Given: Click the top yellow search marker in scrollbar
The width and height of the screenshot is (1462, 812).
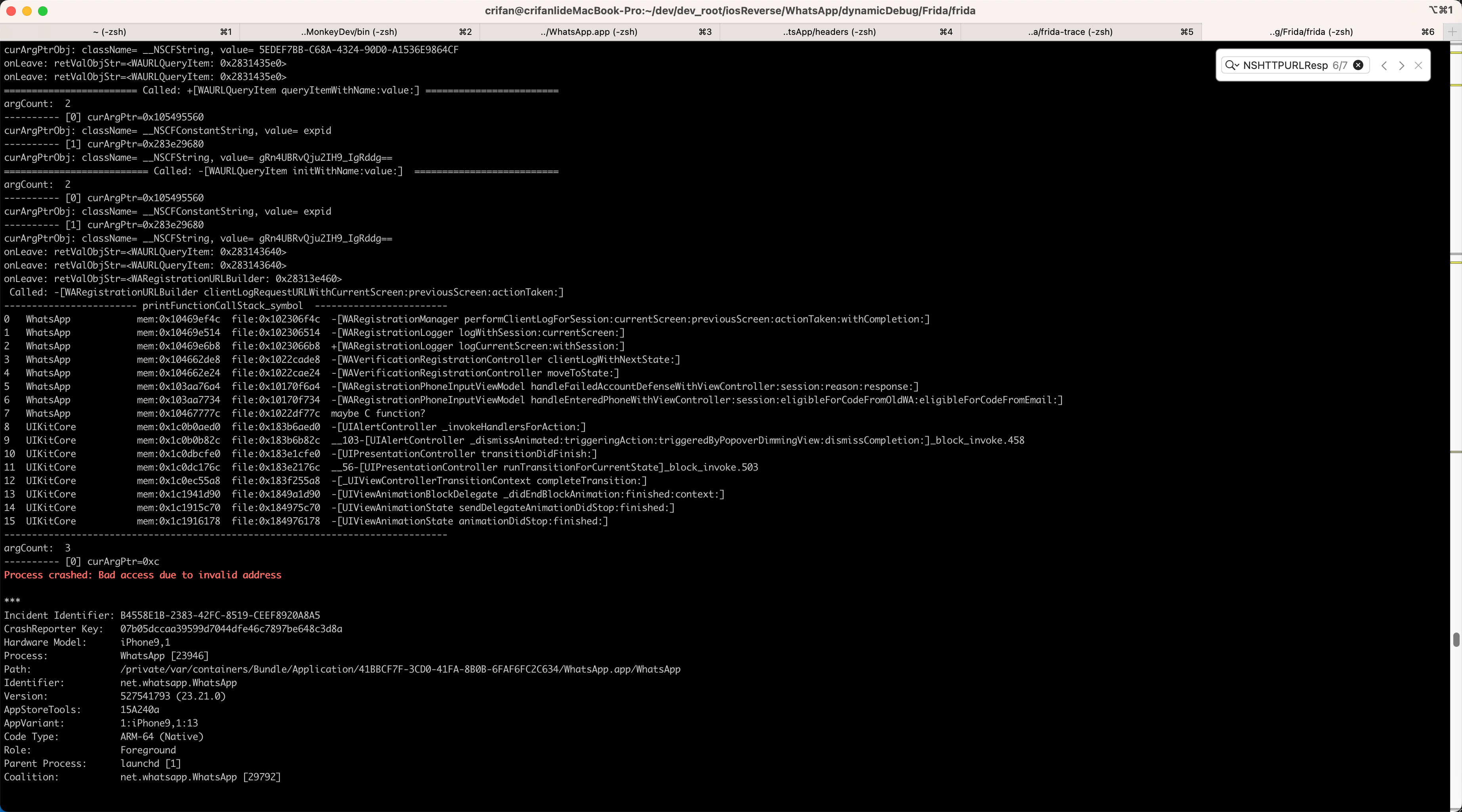Looking at the screenshot, I should (1456, 52).
